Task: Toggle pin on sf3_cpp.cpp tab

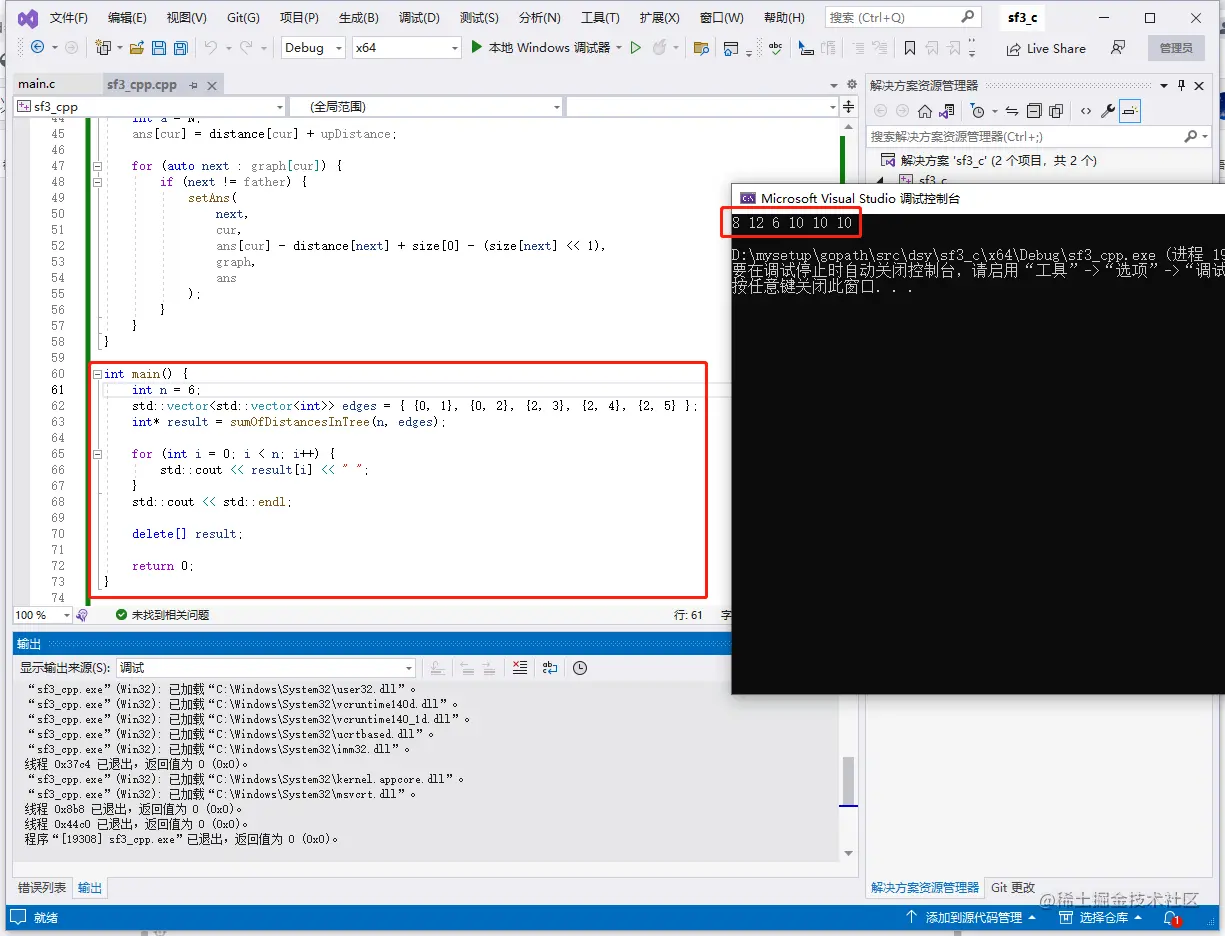Action: click(x=193, y=85)
